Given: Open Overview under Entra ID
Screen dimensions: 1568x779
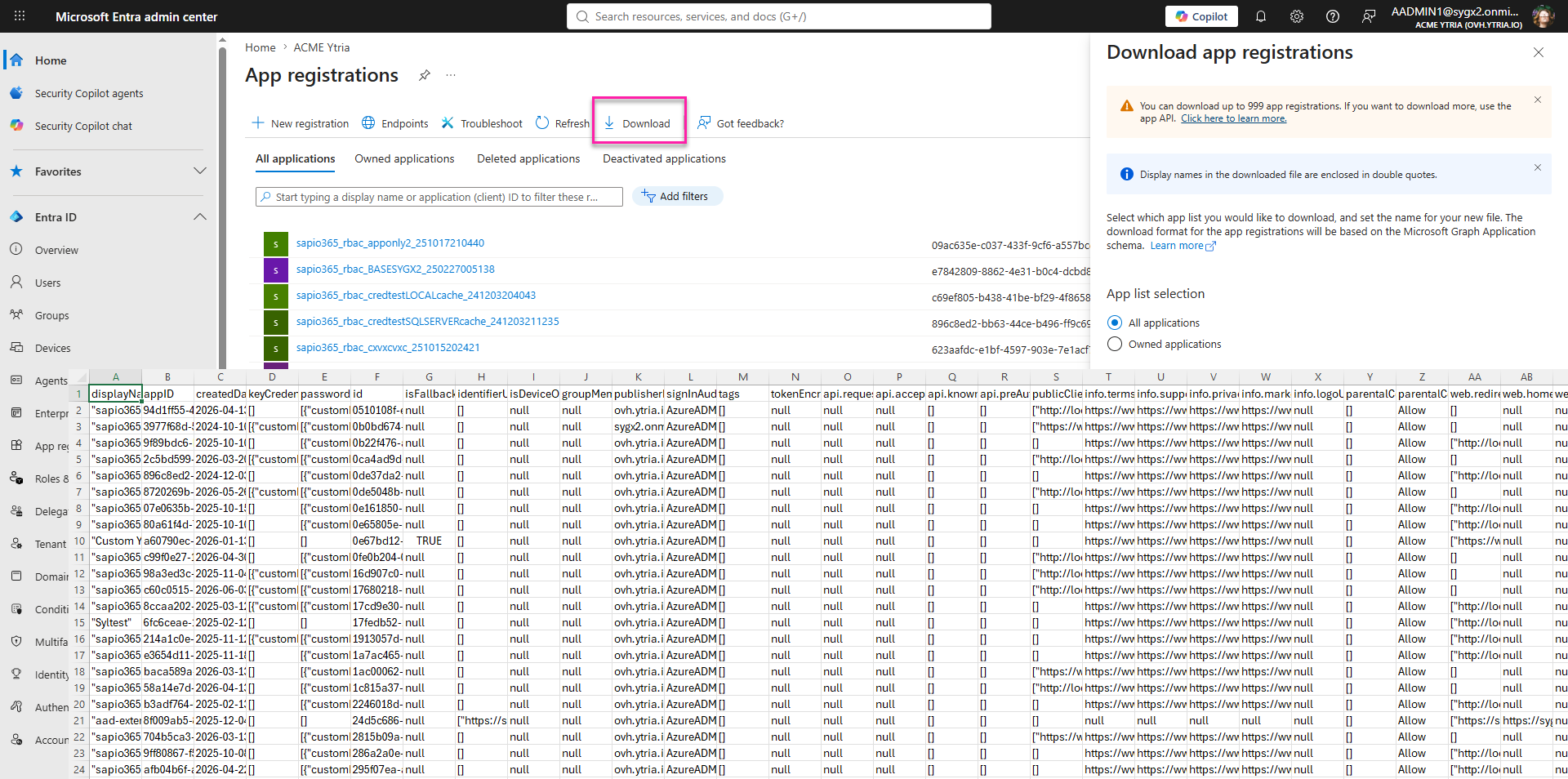Looking at the screenshot, I should [56, 250].
